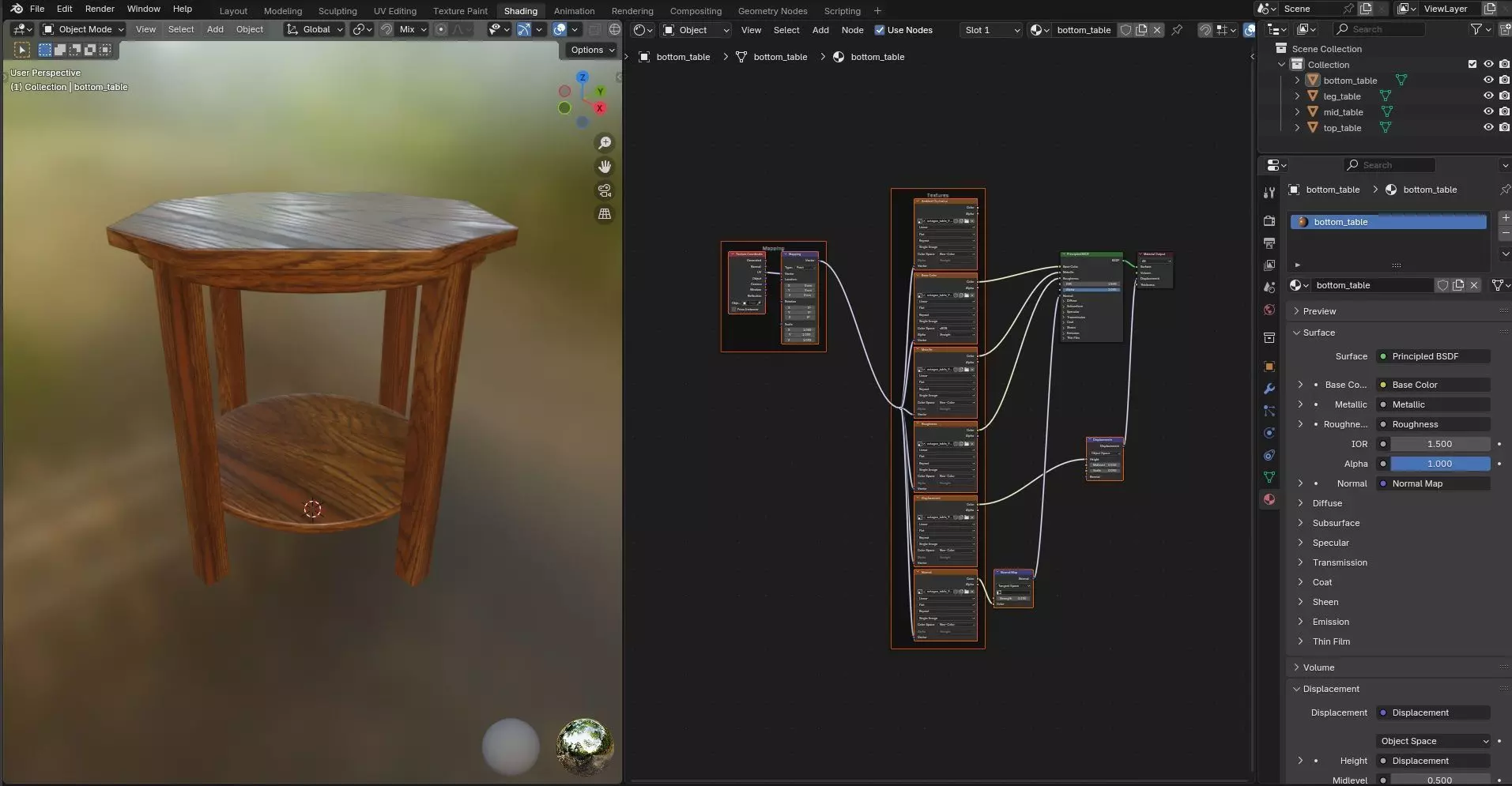Open the File menu
1512x786 pixels.
[37, 9]
